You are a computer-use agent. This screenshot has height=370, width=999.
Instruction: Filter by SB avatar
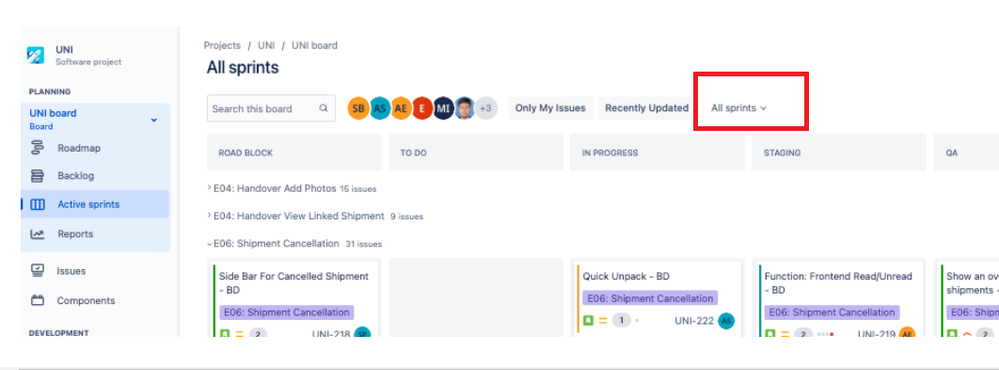coord(358,108)
